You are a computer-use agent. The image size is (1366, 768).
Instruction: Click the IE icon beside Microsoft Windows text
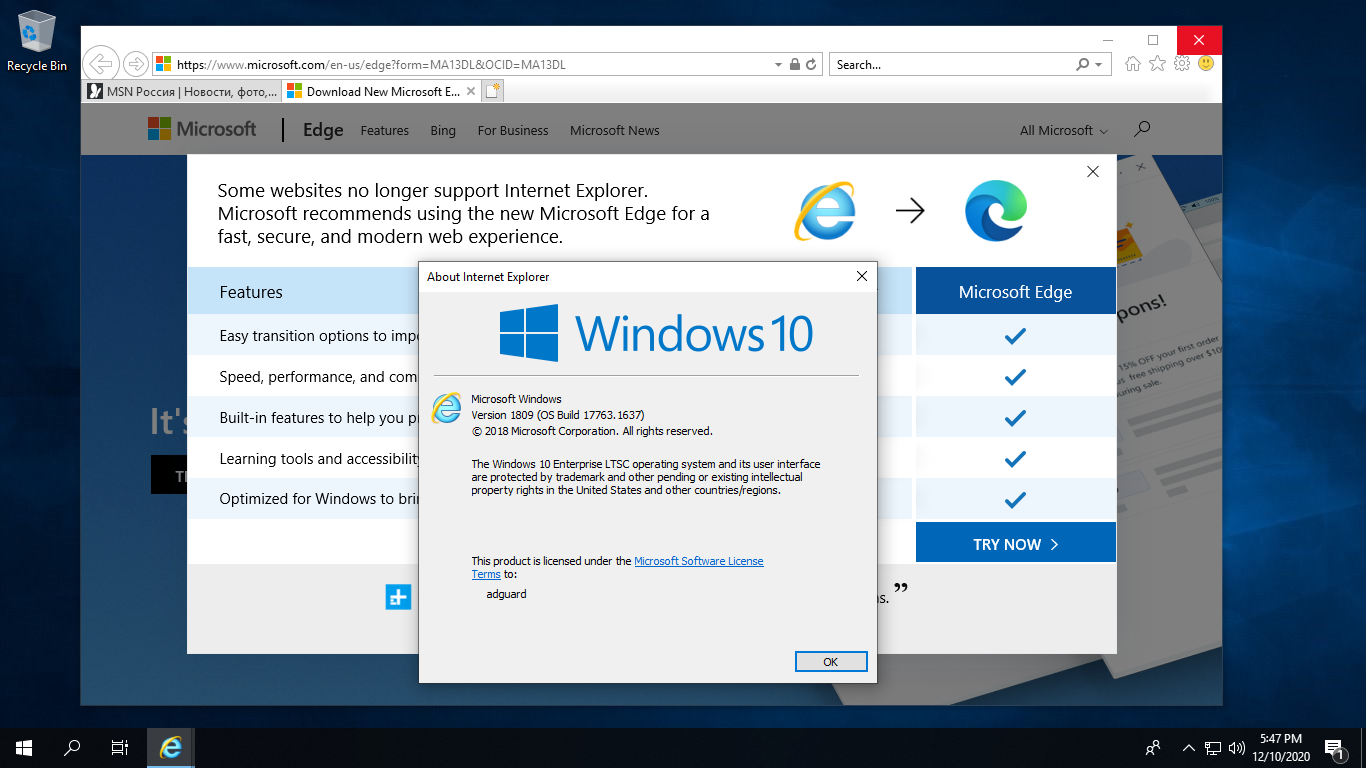point(446,408)
